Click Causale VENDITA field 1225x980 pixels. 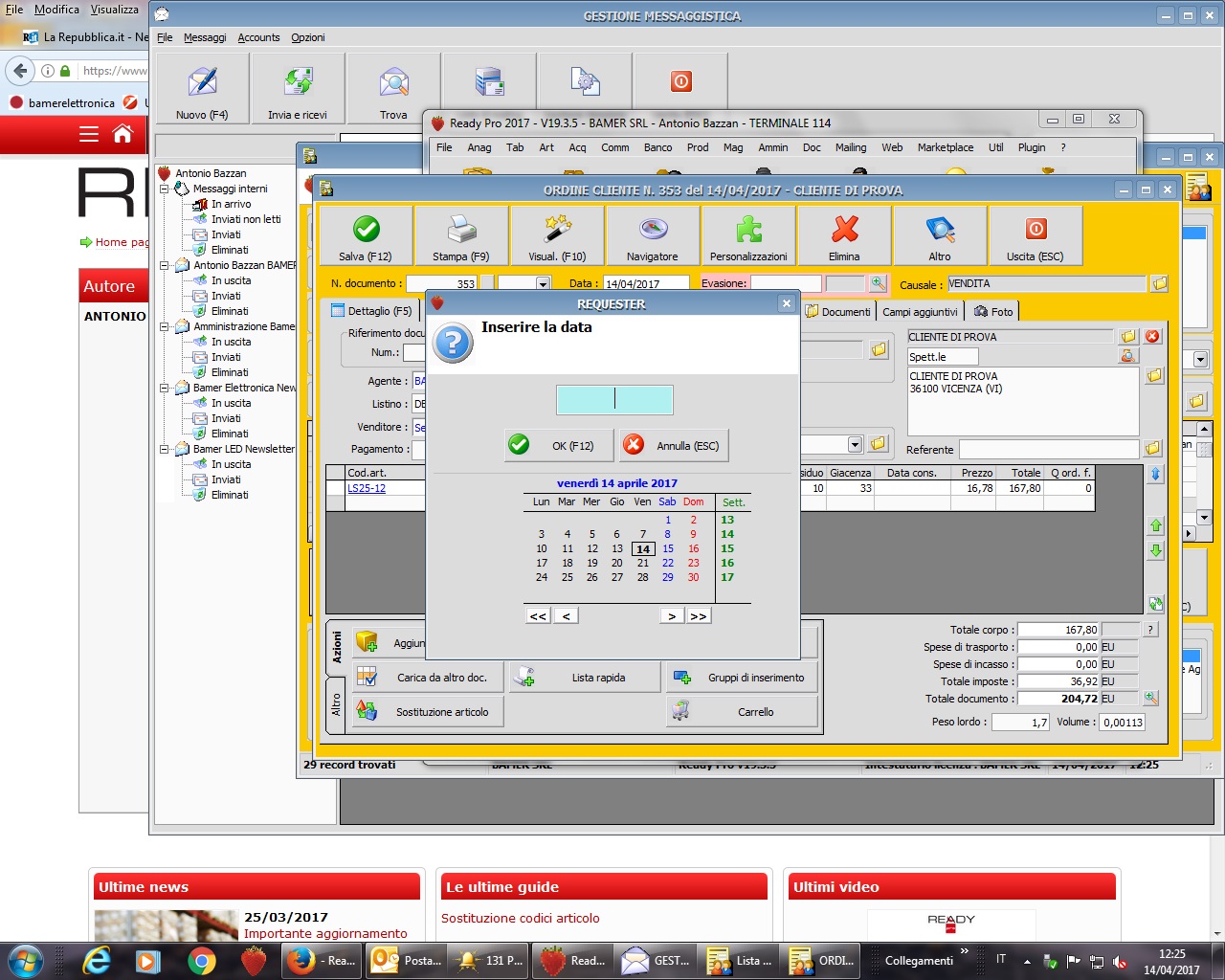(x=1046, y=283)
